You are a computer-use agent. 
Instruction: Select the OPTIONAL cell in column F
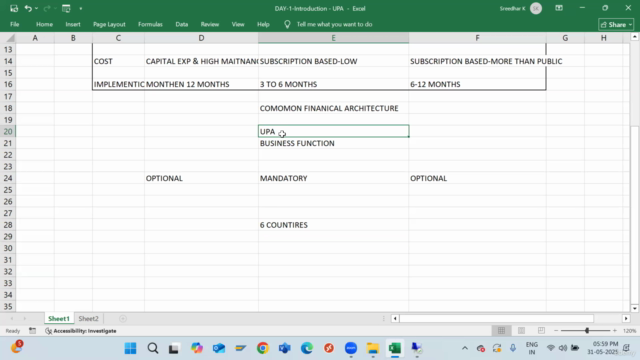tap(477, 178)
